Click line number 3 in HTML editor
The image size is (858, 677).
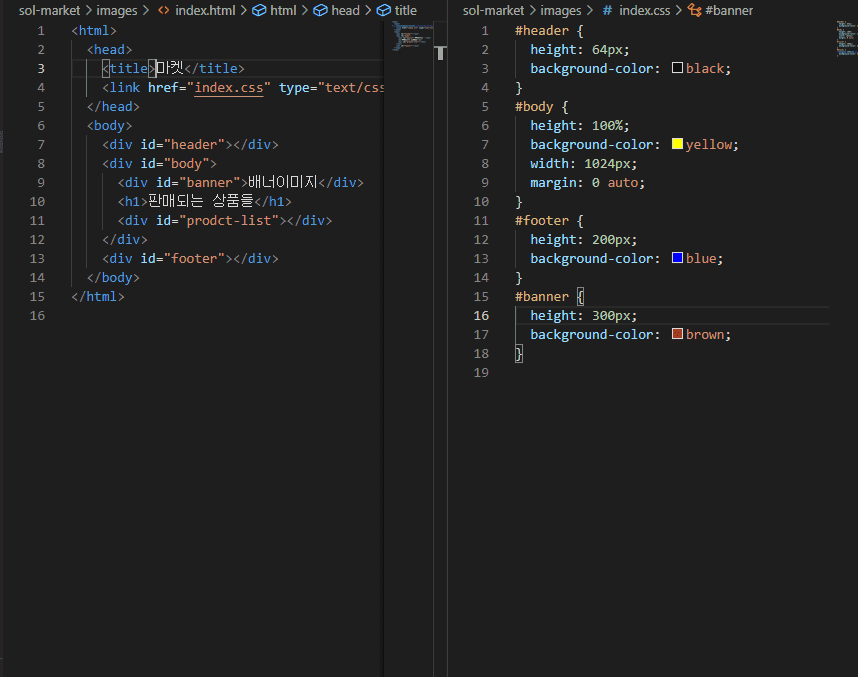(41, 68)
